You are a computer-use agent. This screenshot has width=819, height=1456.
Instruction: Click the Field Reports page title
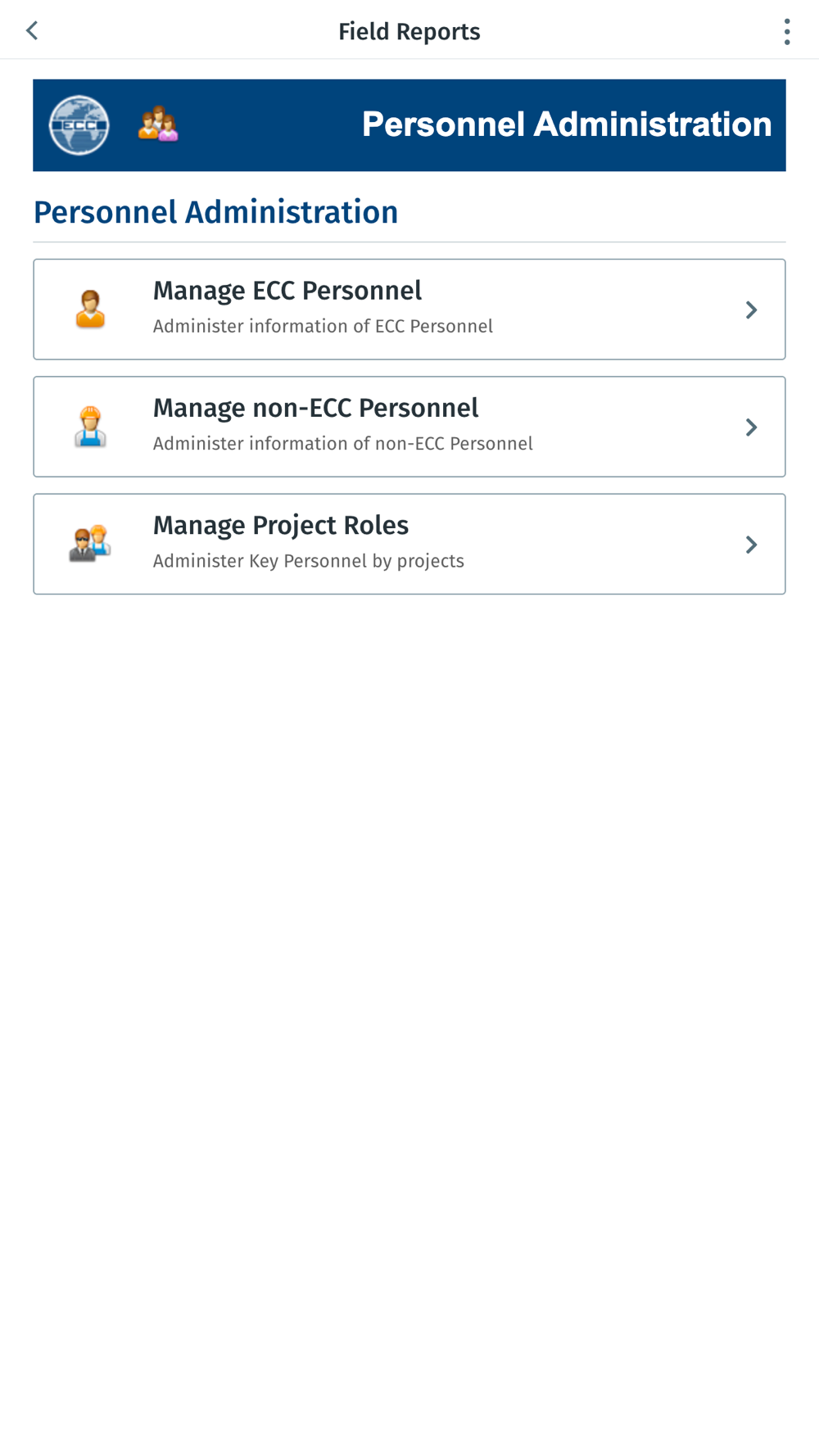[x=409, y=32]
